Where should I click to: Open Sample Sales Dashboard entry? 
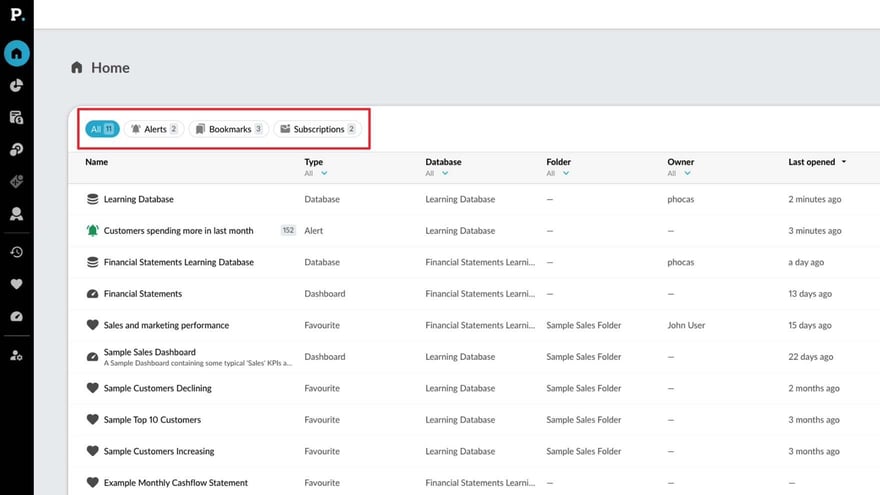click(x=150, y=352)
